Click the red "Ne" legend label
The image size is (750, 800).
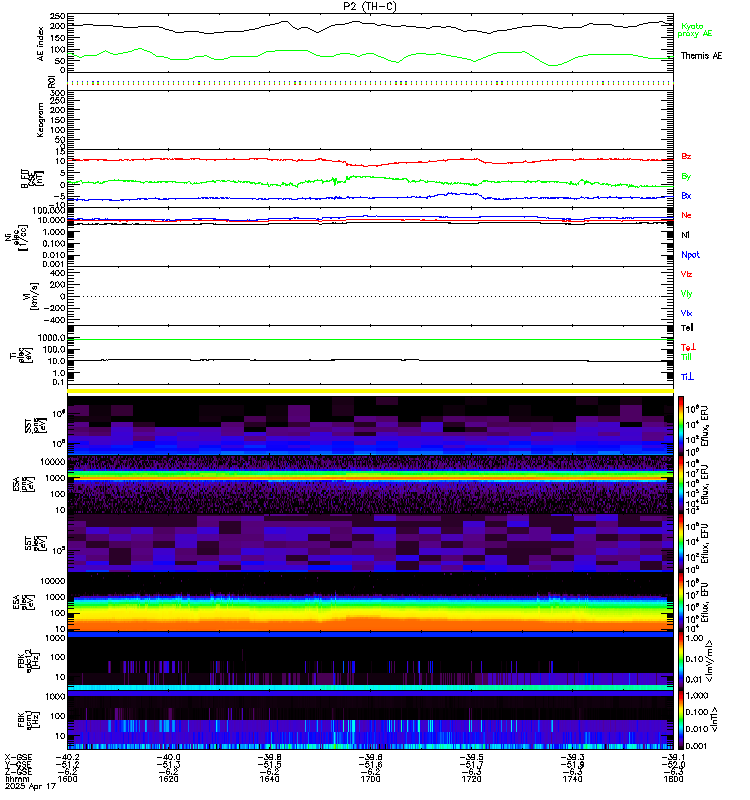tap(686, 215)
